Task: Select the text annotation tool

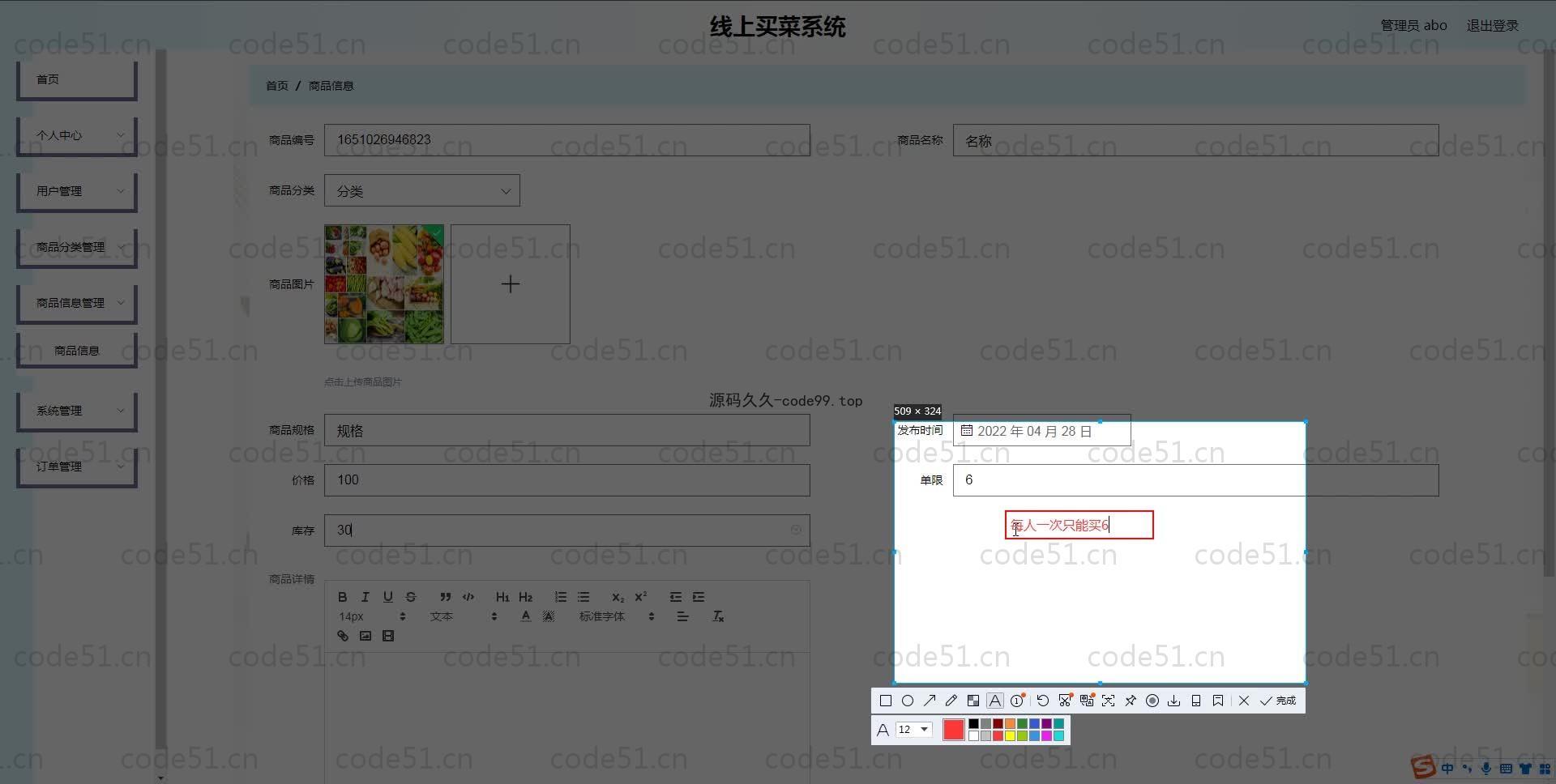Action: 995,701
